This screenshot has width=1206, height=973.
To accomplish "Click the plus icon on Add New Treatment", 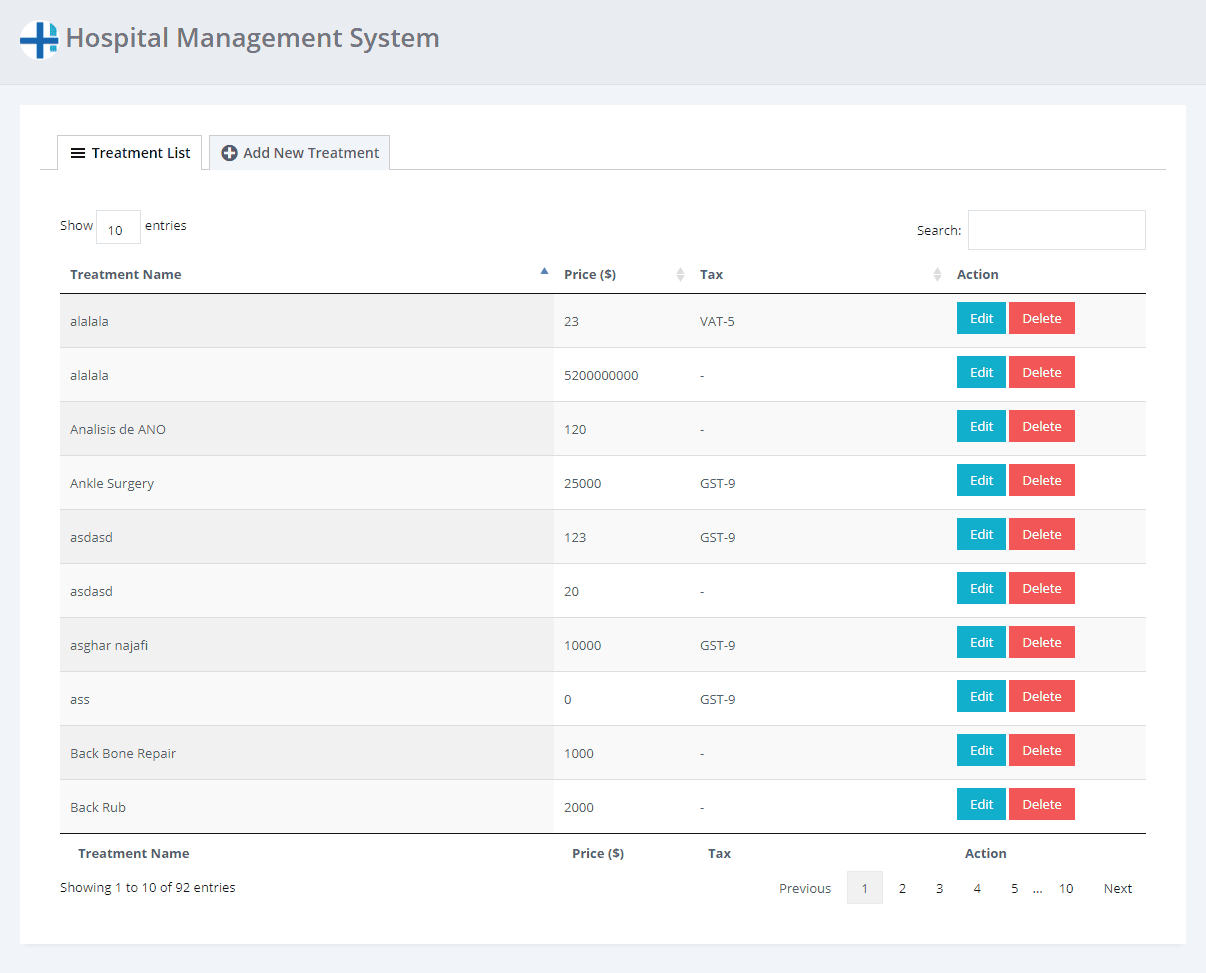I will tap(229, 153).
